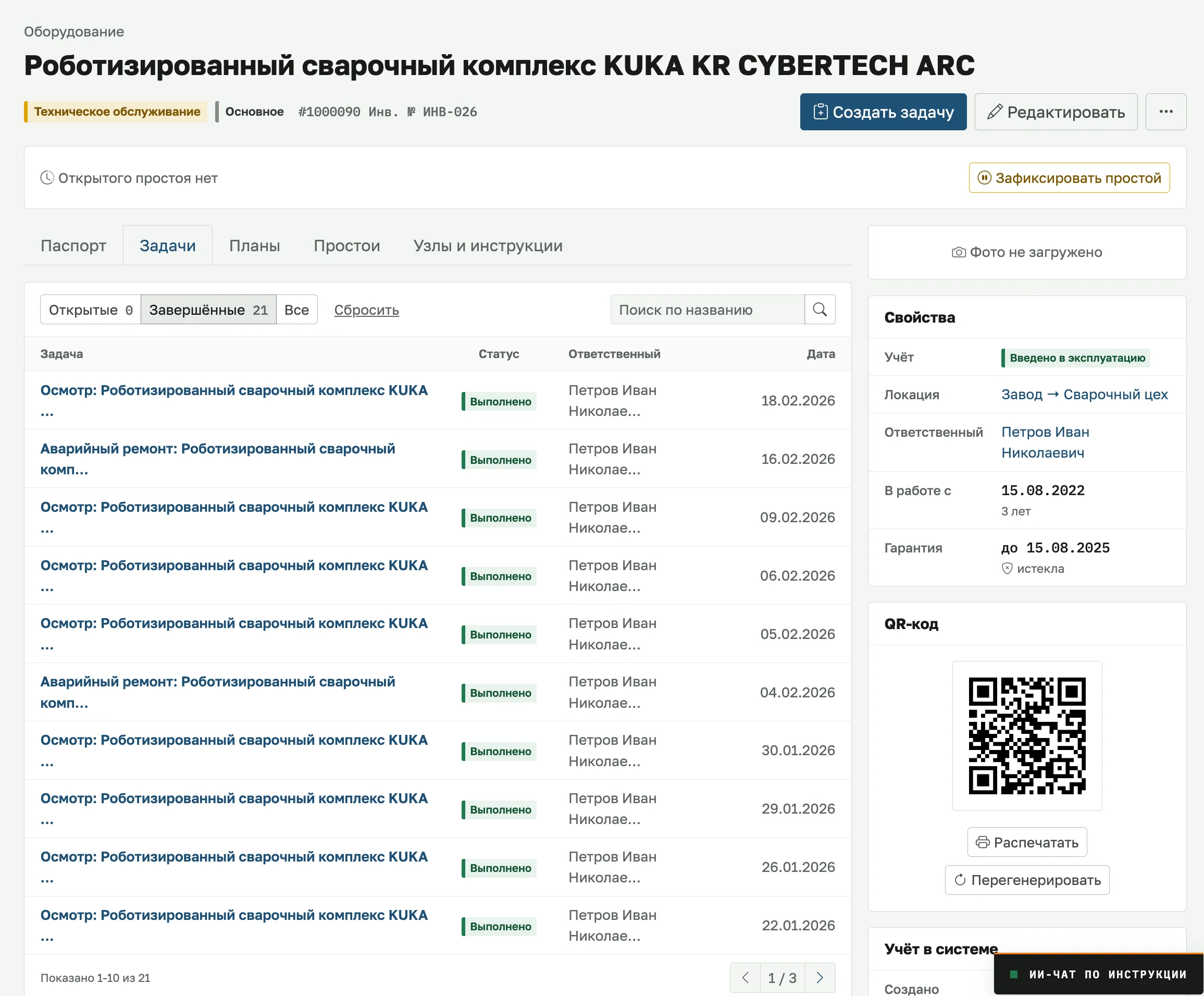
Task: Click Редактировать button
Action: pos(1056,112)
